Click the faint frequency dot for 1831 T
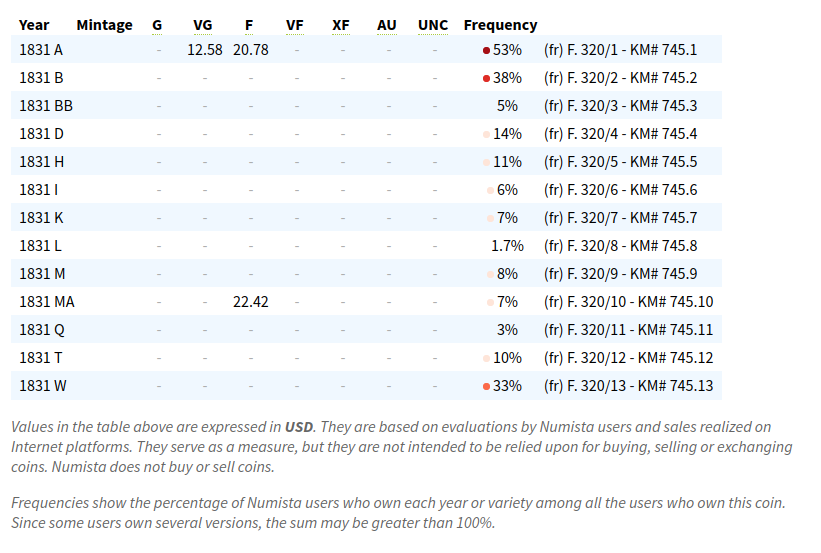Viewport: 821px width, 553px height. [x=486, y=358]
